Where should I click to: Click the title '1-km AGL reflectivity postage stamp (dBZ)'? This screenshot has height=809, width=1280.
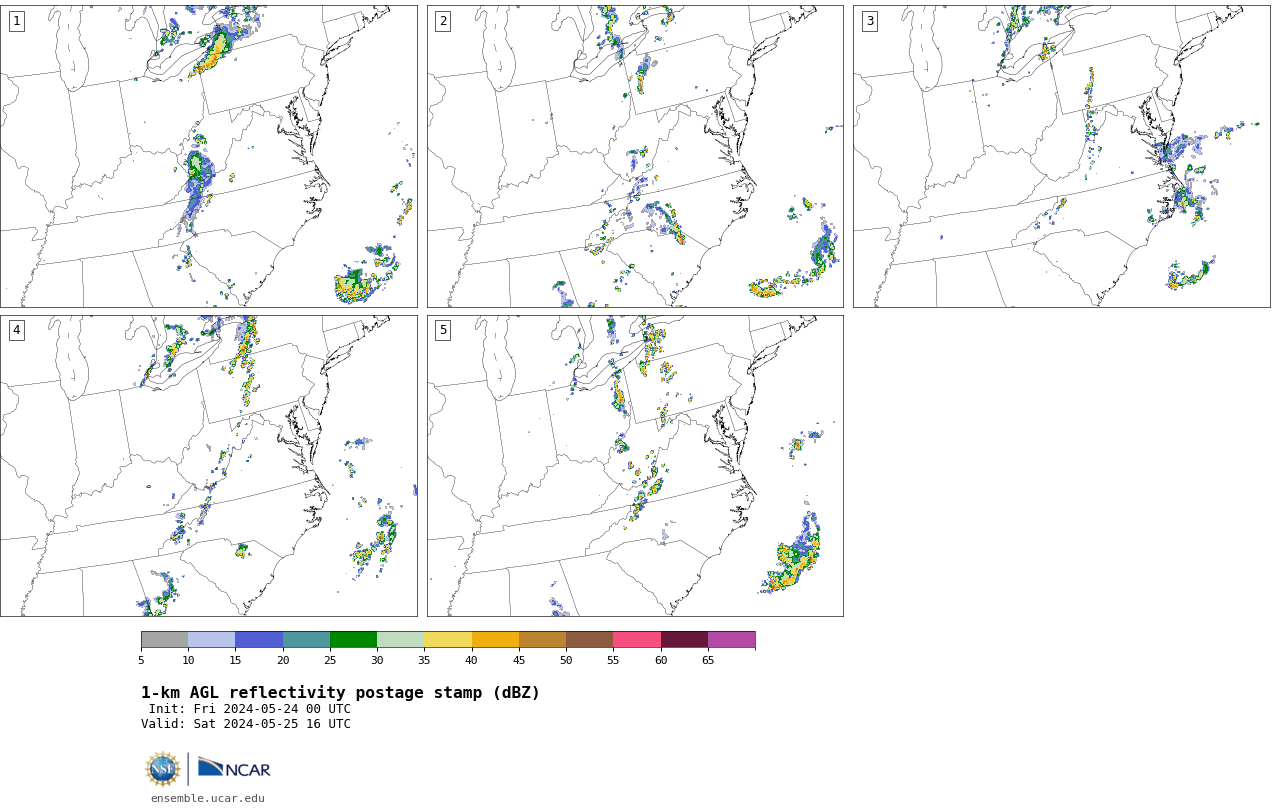click(340, 693)
